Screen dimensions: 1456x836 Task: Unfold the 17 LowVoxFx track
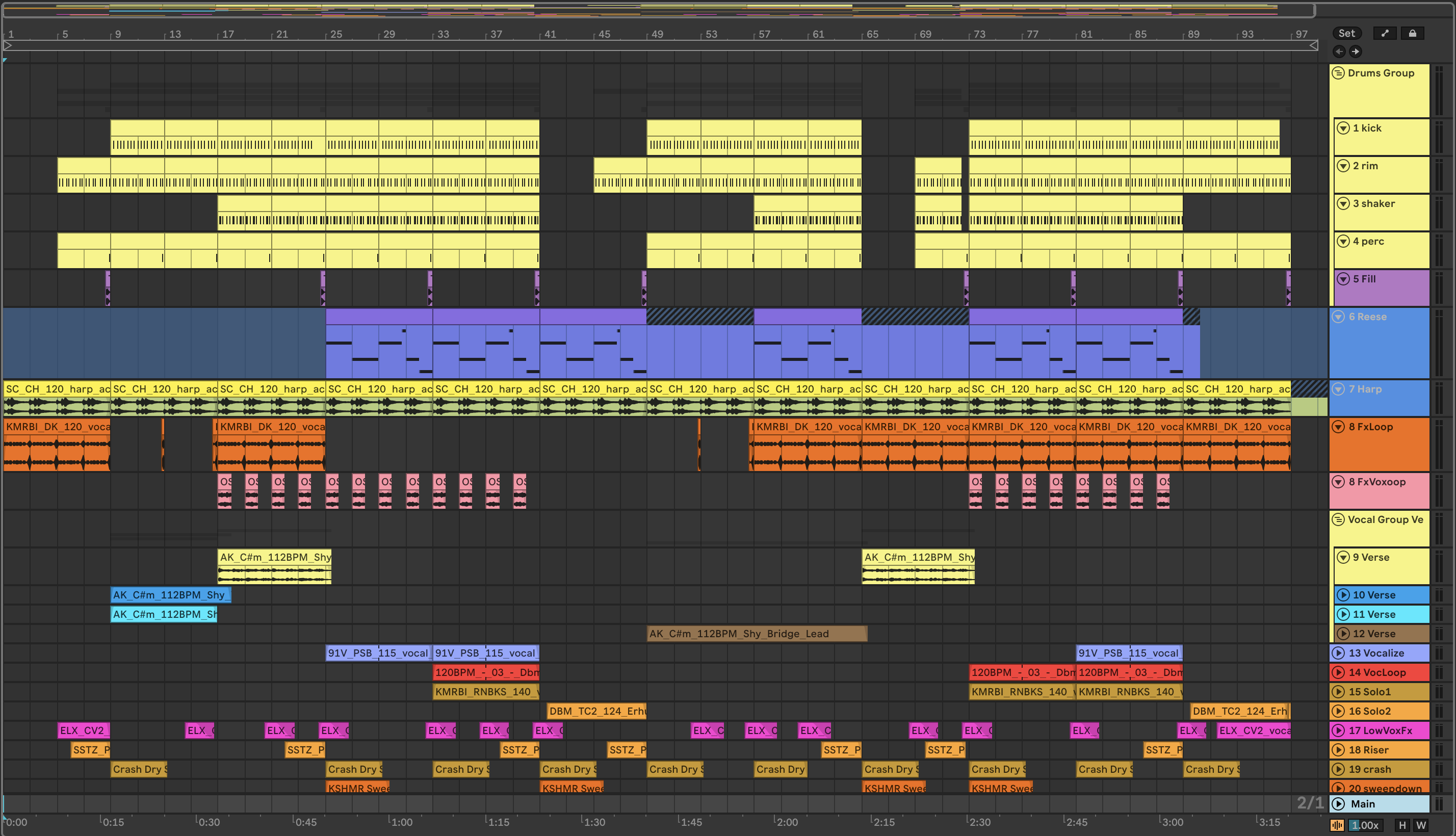pos(1338,730)
